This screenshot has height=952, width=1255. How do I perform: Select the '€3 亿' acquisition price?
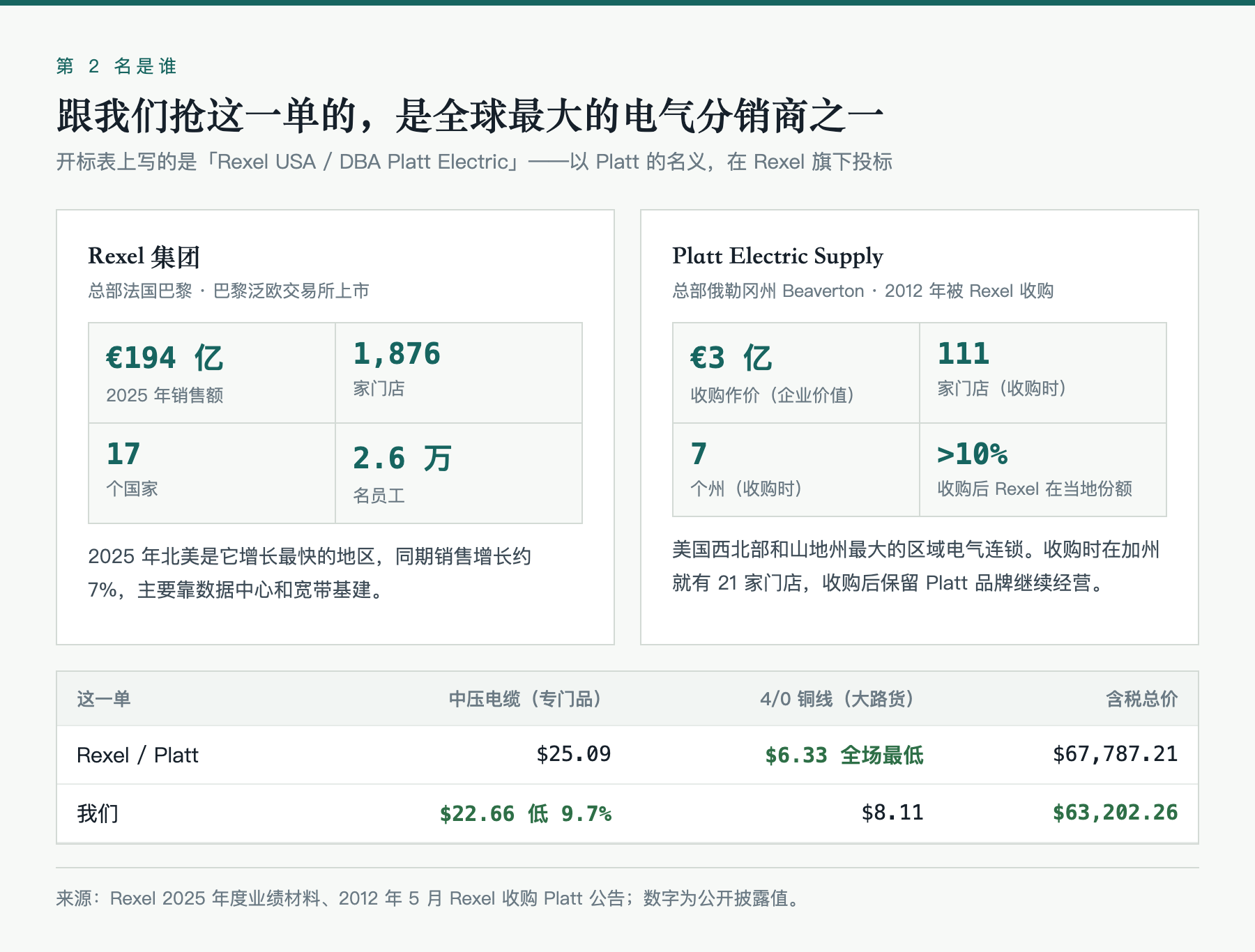point(731,358)
